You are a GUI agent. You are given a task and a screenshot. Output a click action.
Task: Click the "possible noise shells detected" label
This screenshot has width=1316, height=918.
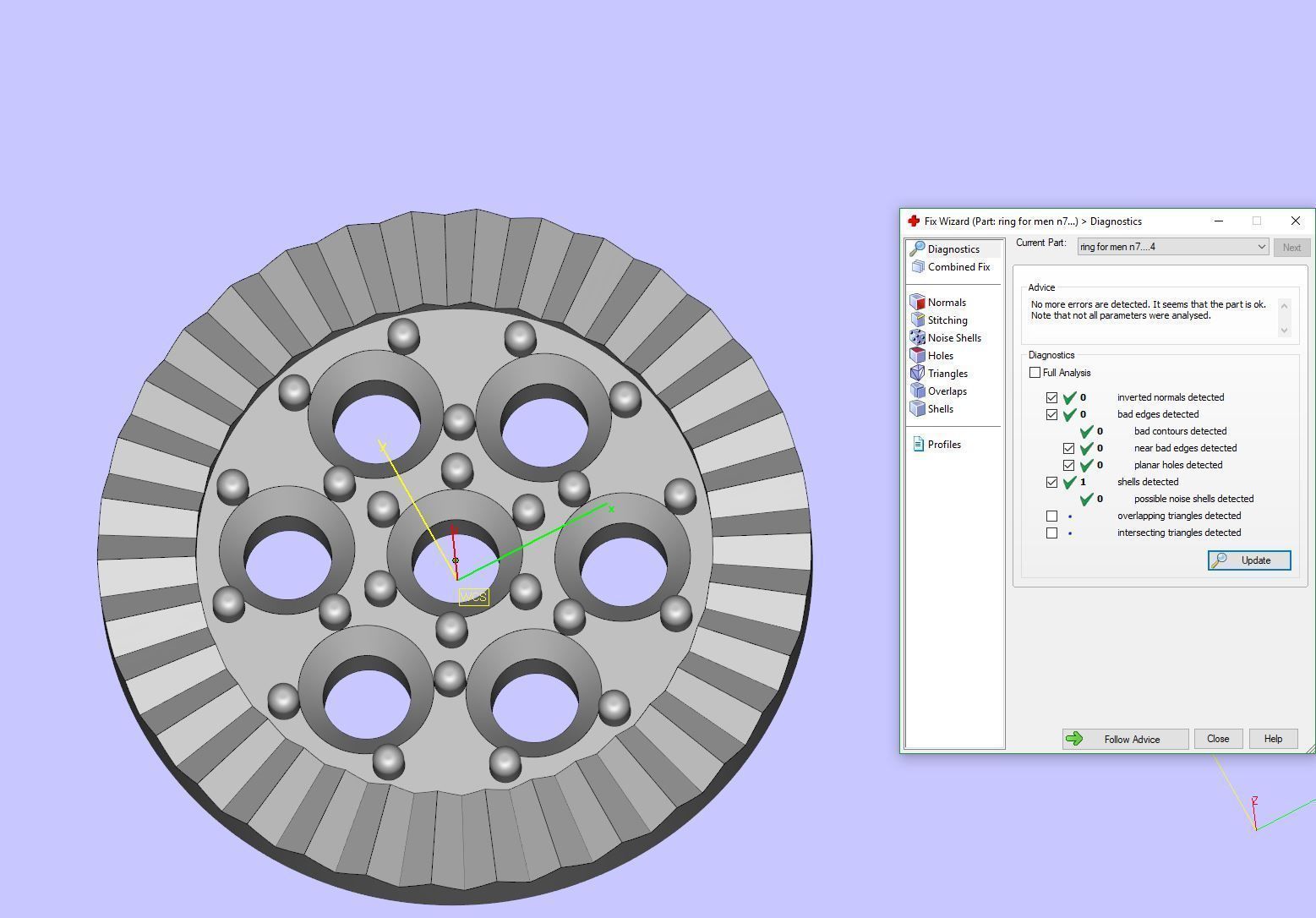pyautogui.click(x=1193, y=499)
